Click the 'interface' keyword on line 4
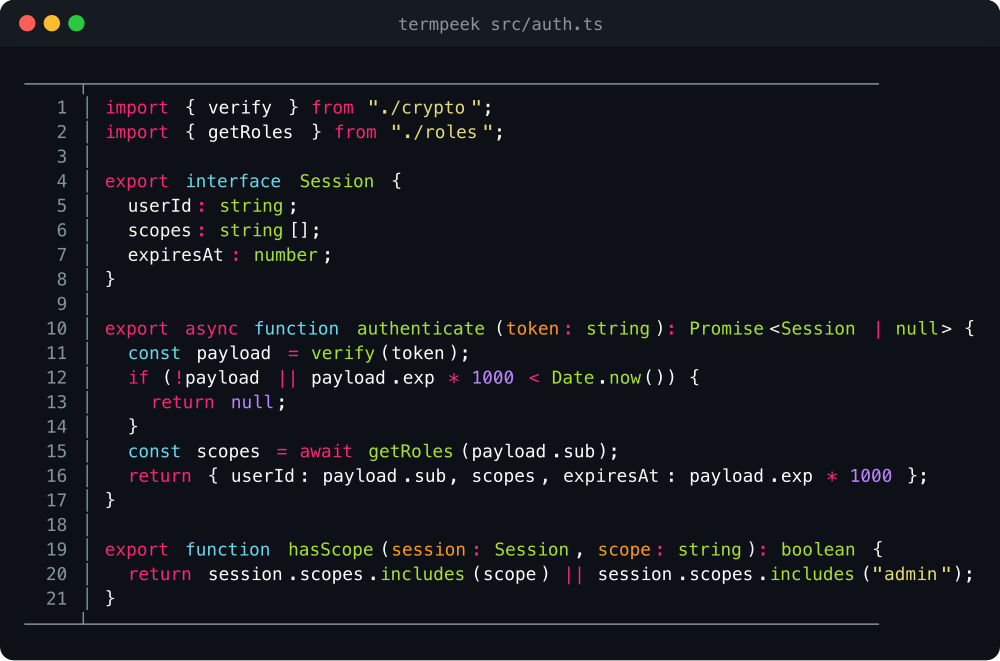The width and height of the screenshot is (1000, 661). click(233, 181)
